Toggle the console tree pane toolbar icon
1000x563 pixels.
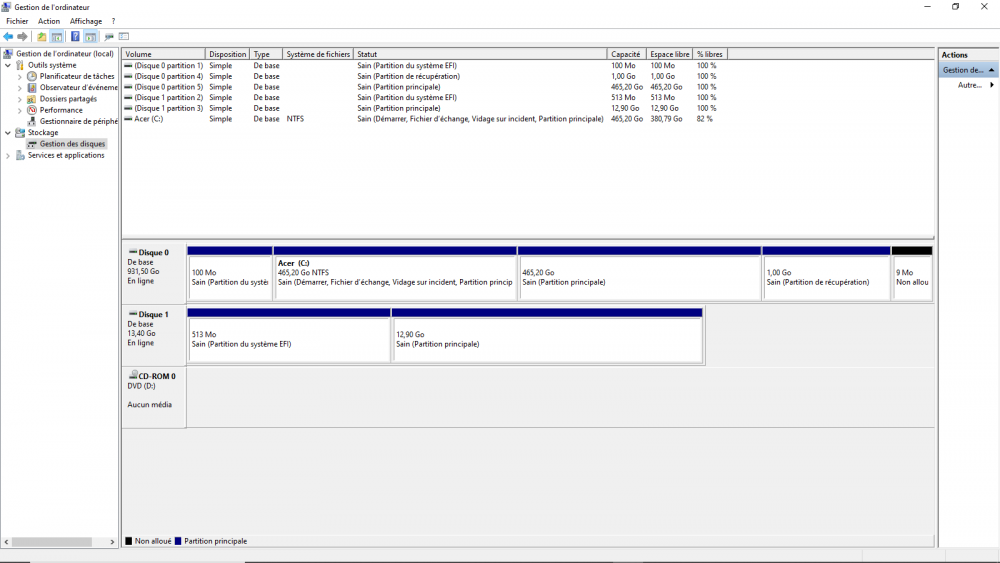point(57,37)
